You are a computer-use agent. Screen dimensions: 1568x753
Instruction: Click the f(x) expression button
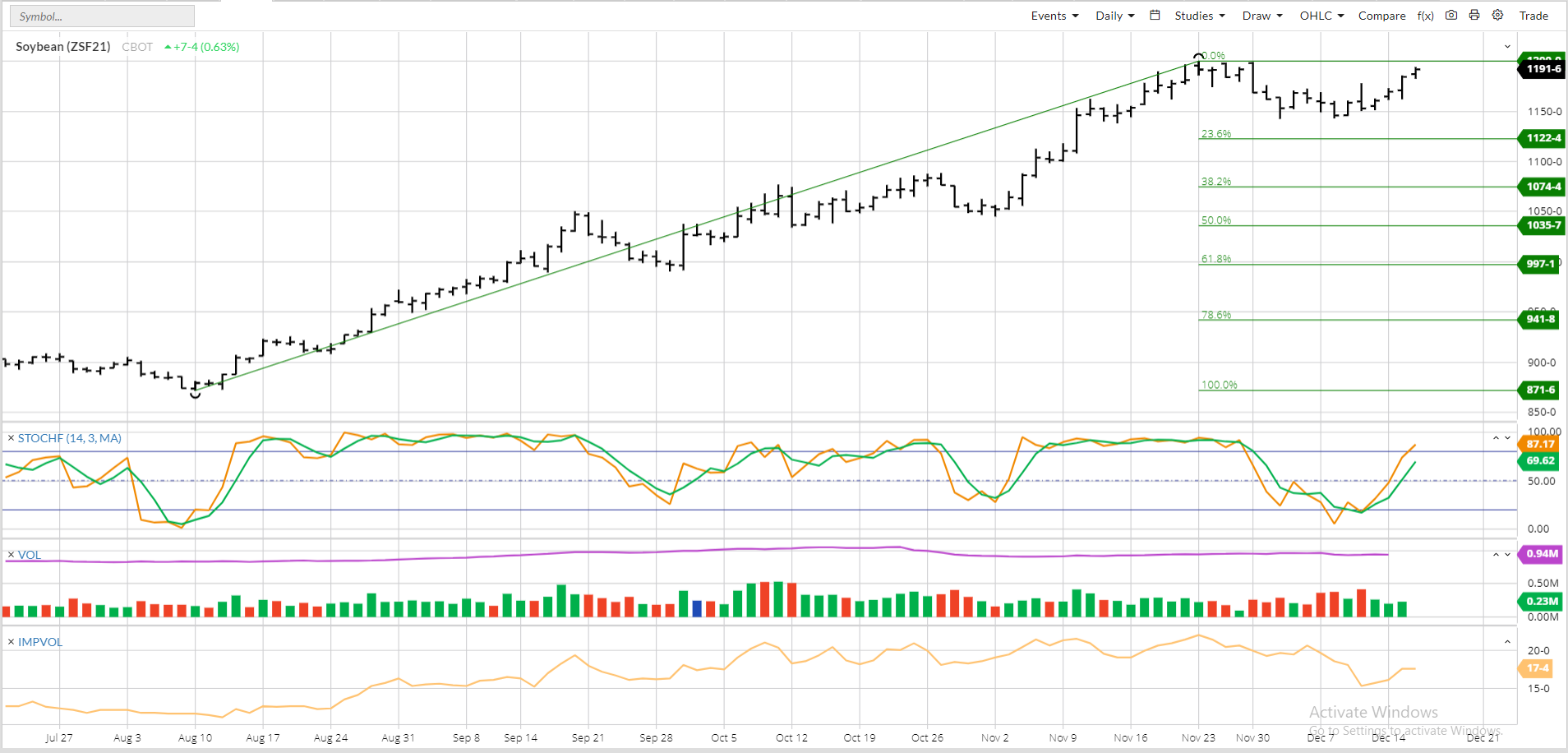[1426, 16]
